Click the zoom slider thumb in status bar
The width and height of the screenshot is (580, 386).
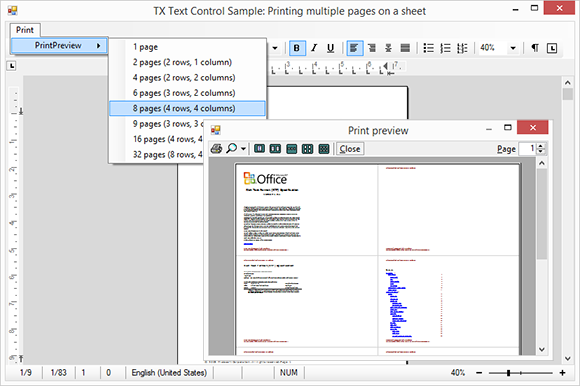point(509,373)
